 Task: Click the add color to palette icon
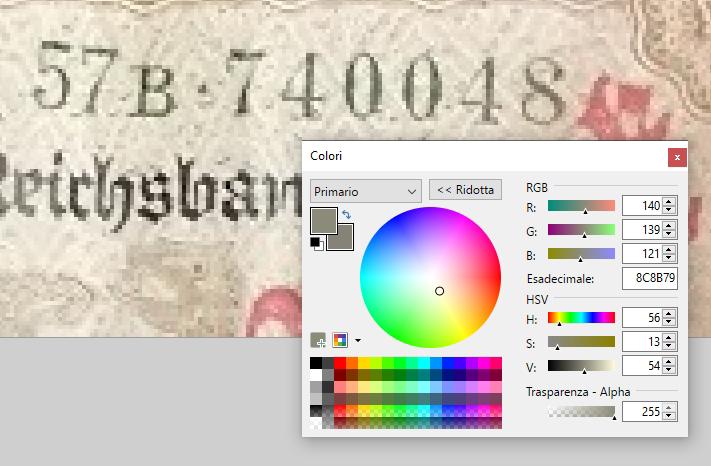[318, 340]
